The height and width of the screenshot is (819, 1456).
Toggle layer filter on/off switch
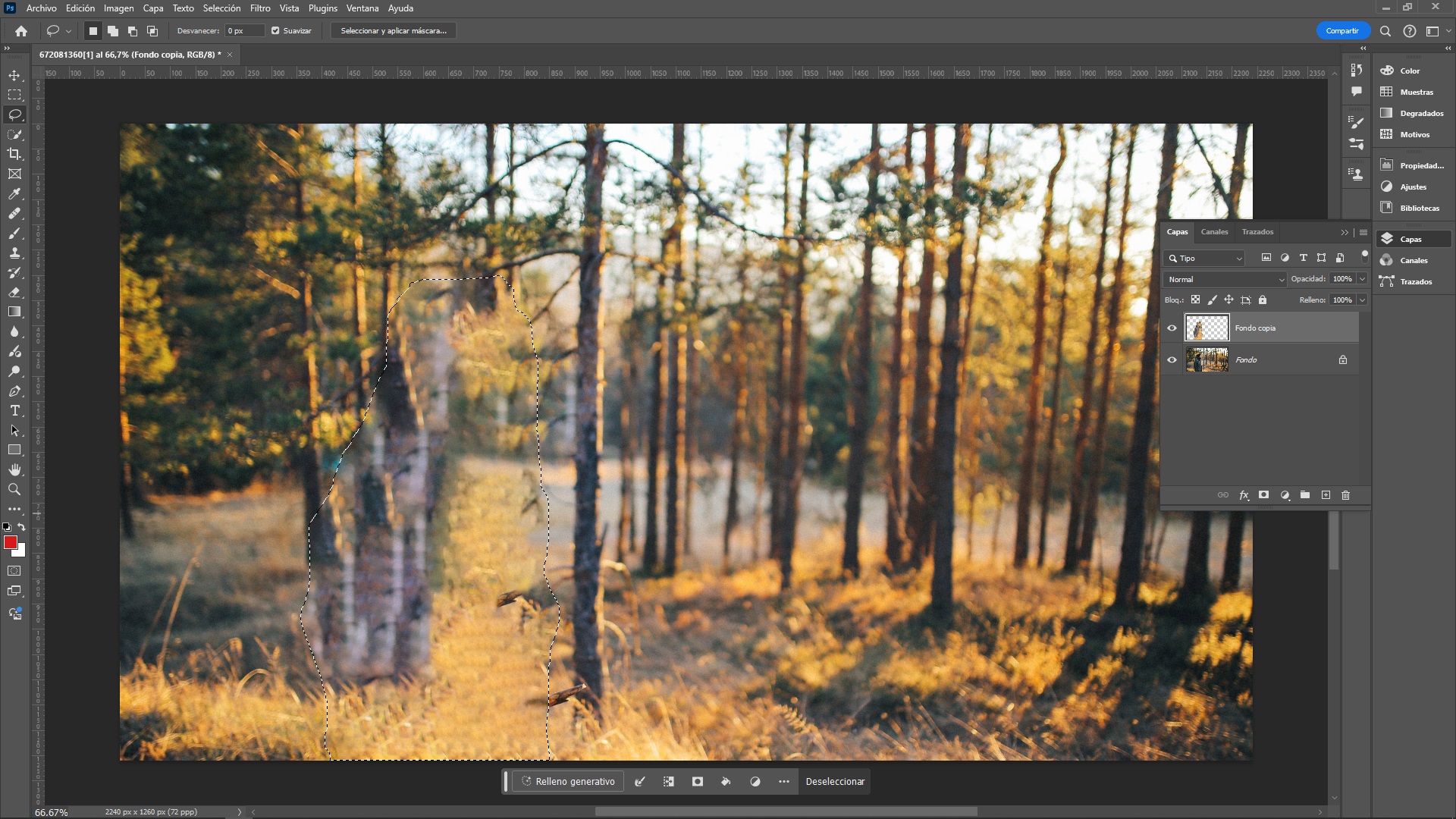click(x=1364, y=257)
